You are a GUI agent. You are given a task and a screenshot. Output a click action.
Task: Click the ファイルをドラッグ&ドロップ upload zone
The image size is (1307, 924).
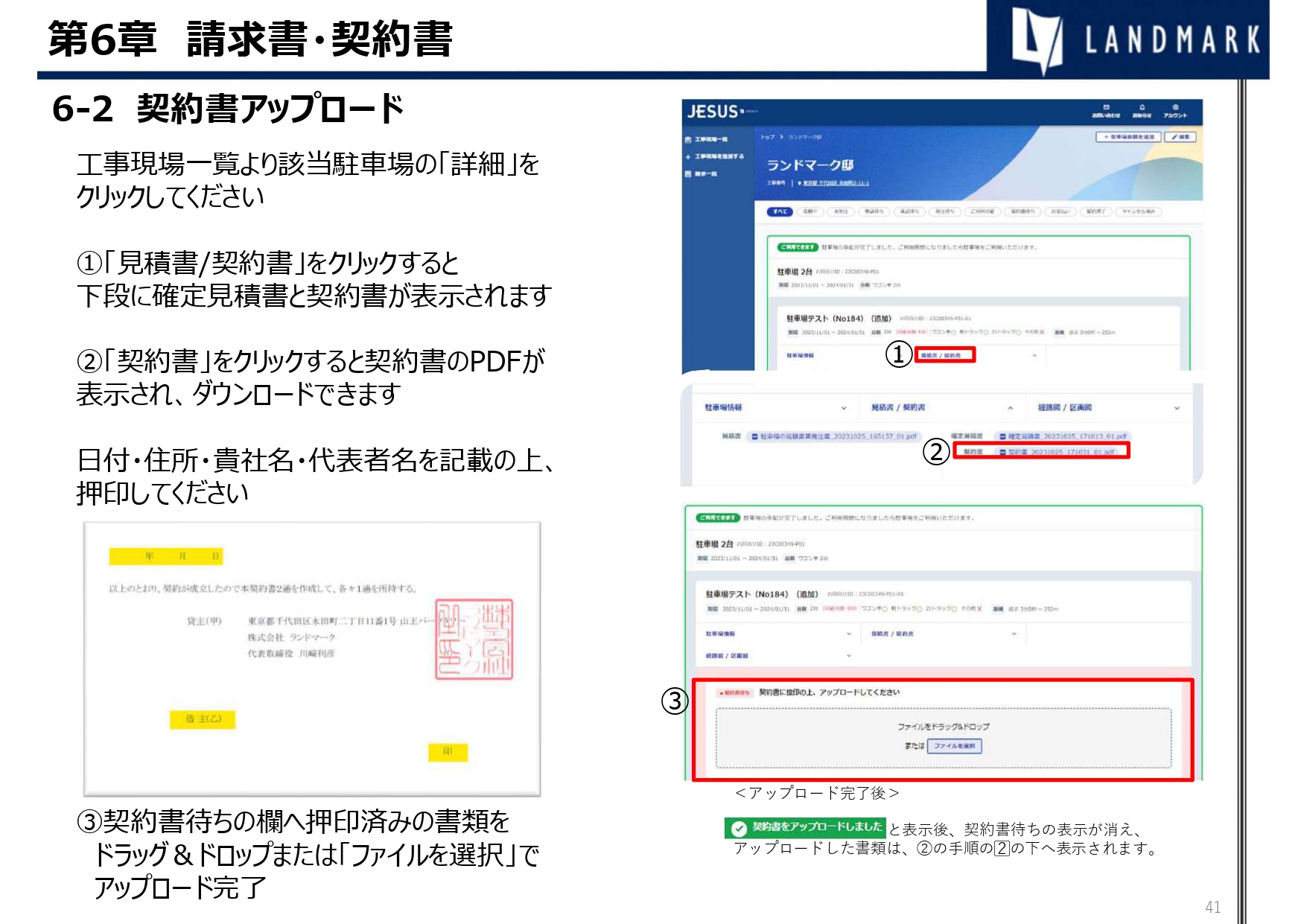click(x=944, y=737)
